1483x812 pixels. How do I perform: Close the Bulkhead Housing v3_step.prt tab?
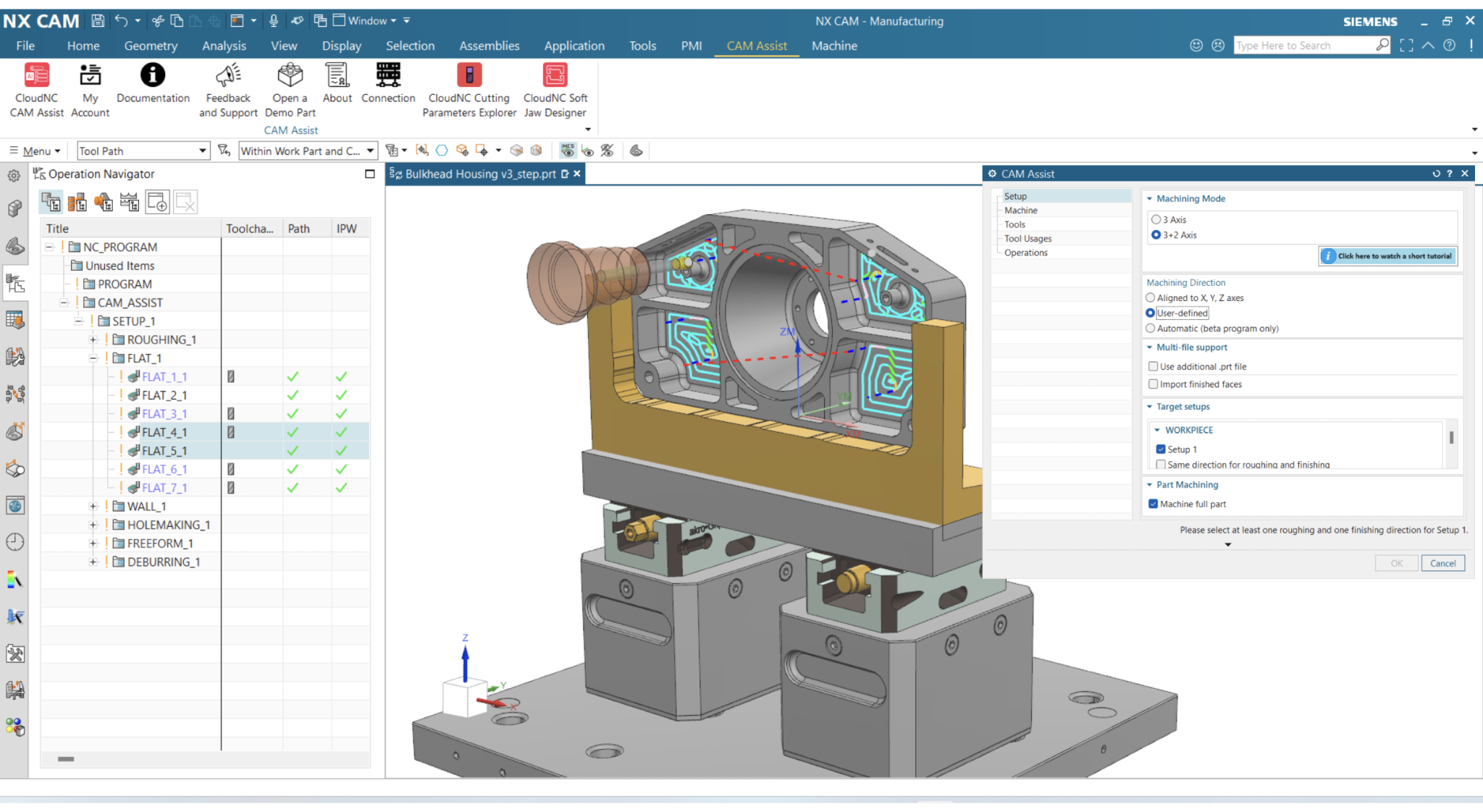coord(577,174)
